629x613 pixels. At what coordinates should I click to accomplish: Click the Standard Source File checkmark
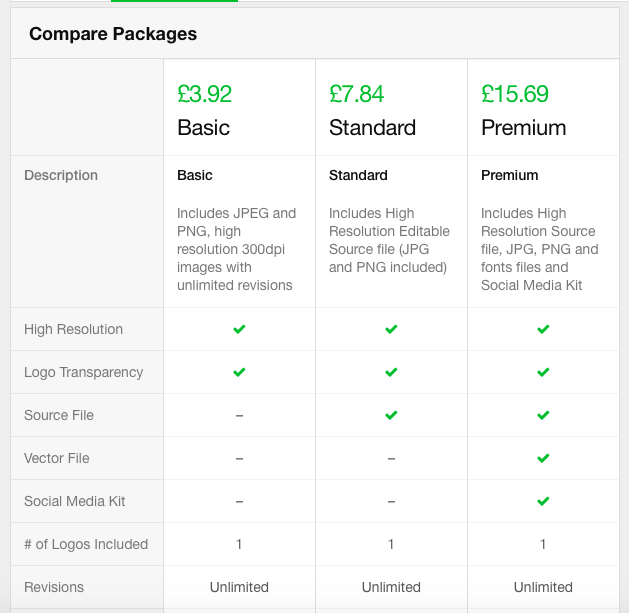tap(391, 415)
